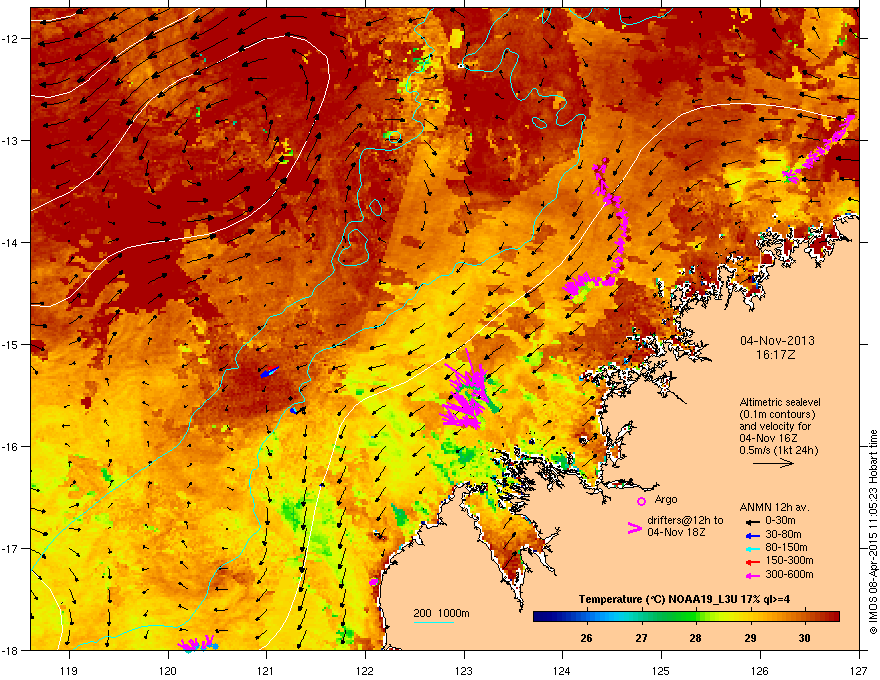
Task: Click the '300-600m' depth label
Action: tap(789, 574)
